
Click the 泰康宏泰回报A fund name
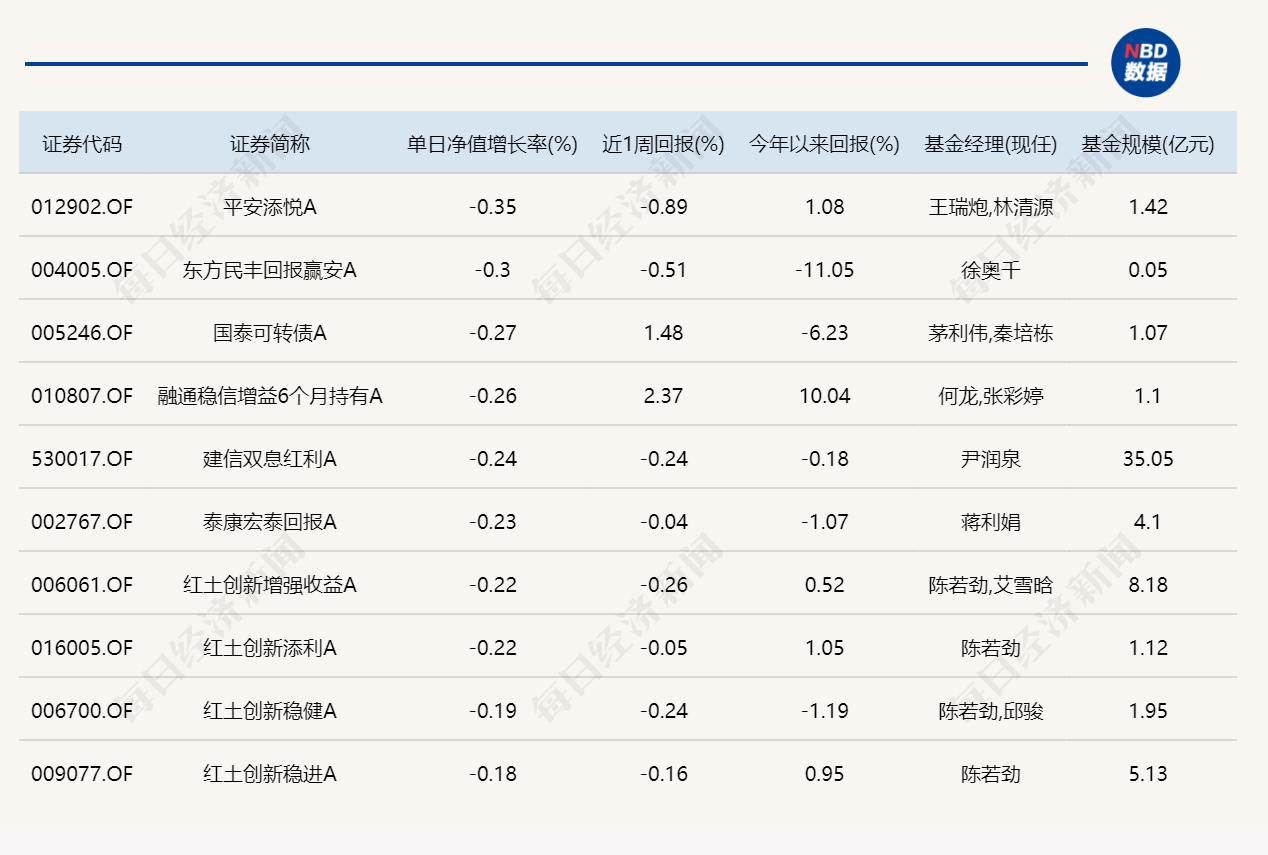coord(269,521)
